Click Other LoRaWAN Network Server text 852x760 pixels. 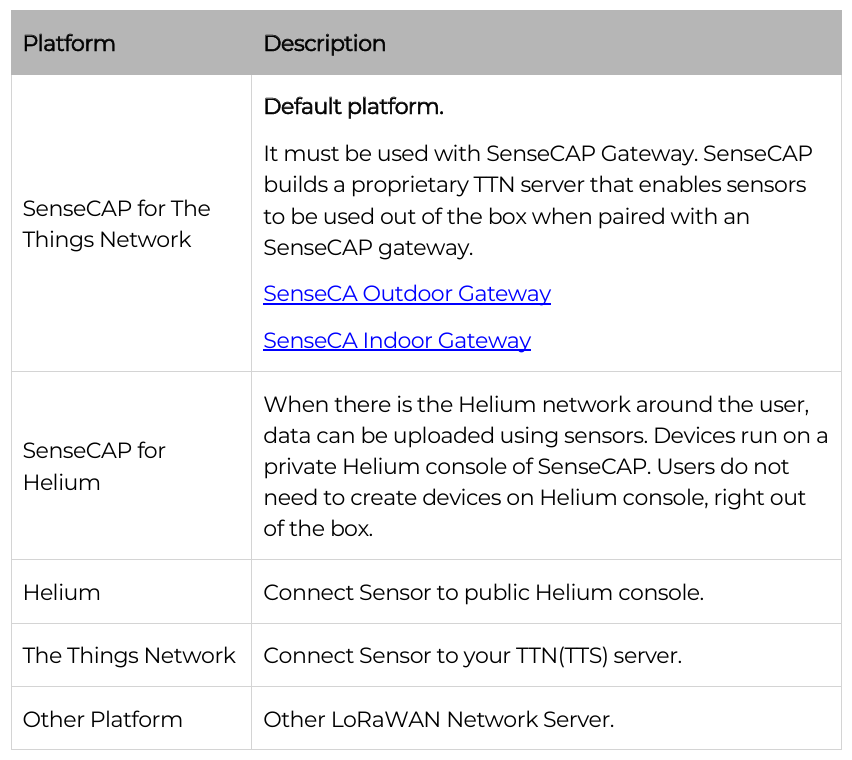pyautogui.click(x=438, y=719)
